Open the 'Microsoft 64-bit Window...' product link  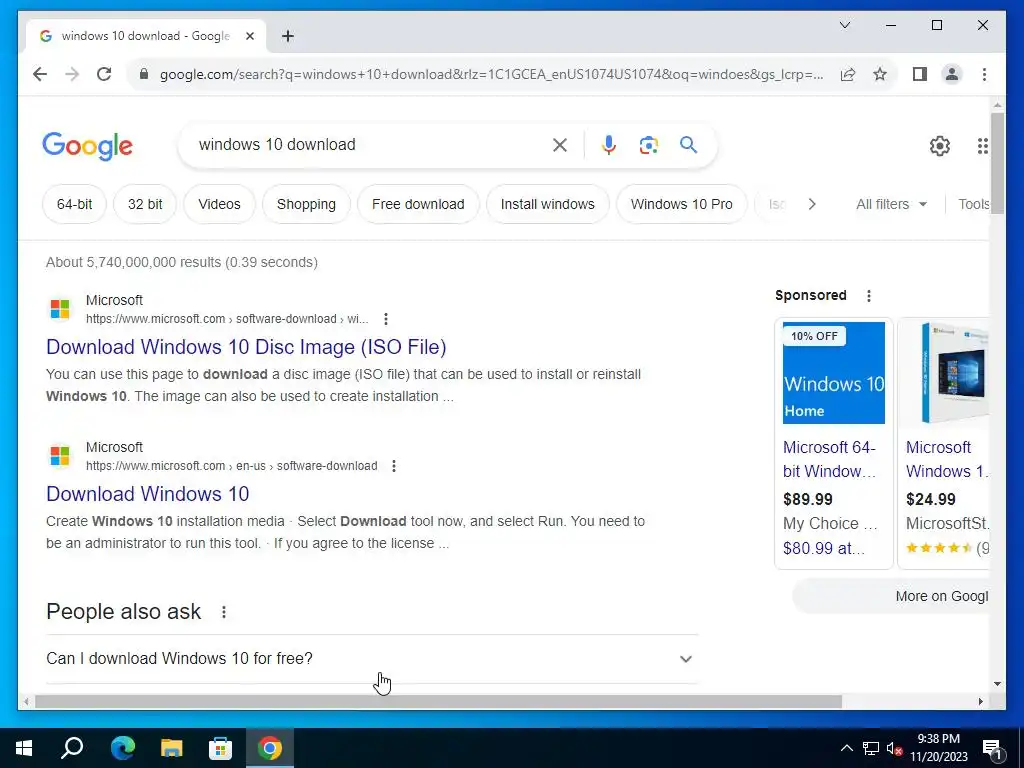(829, 459)
